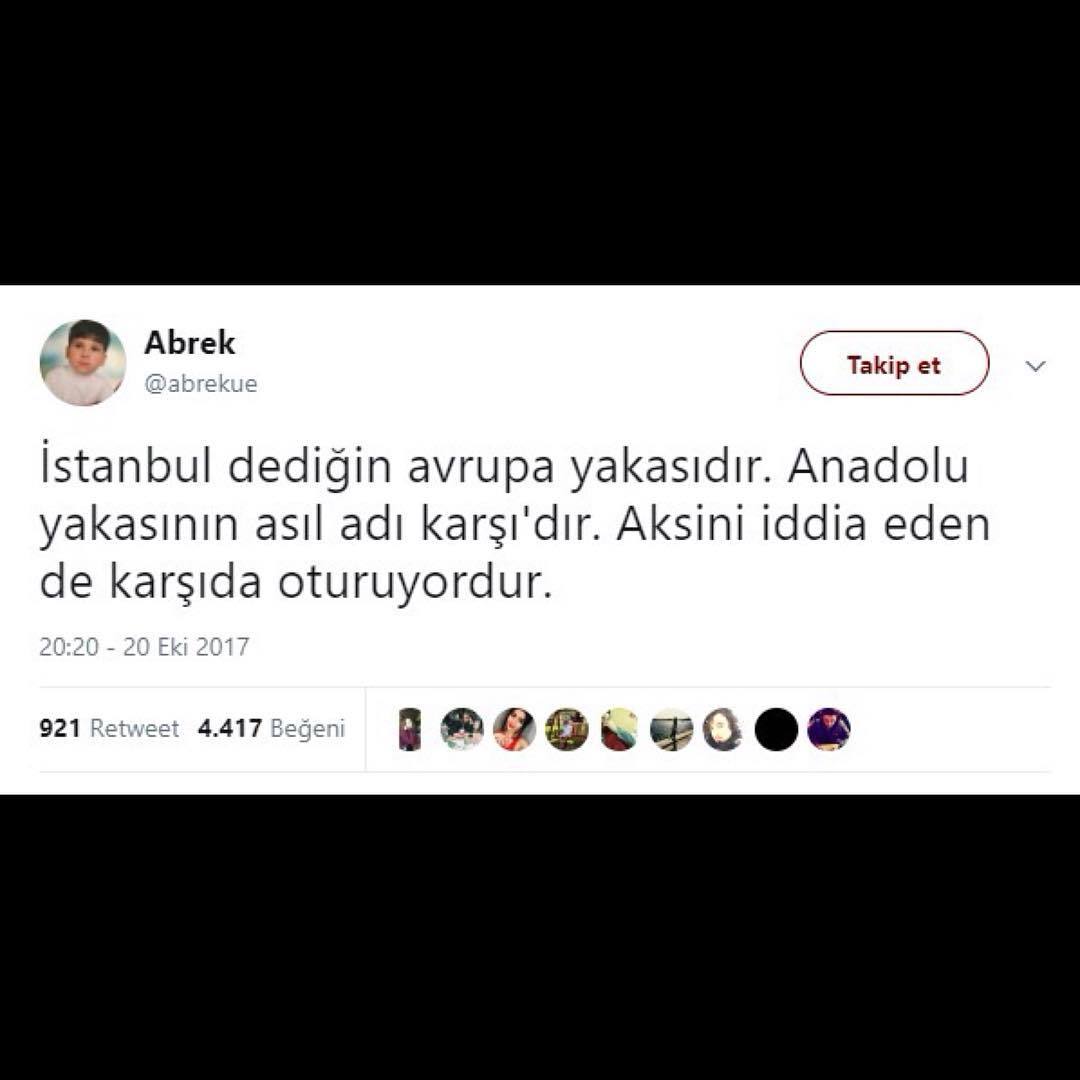Image resolution: width=1080 pixels, height=1080 pixels.
Task: Open the Abrek display name link
Action: point(189,342)
